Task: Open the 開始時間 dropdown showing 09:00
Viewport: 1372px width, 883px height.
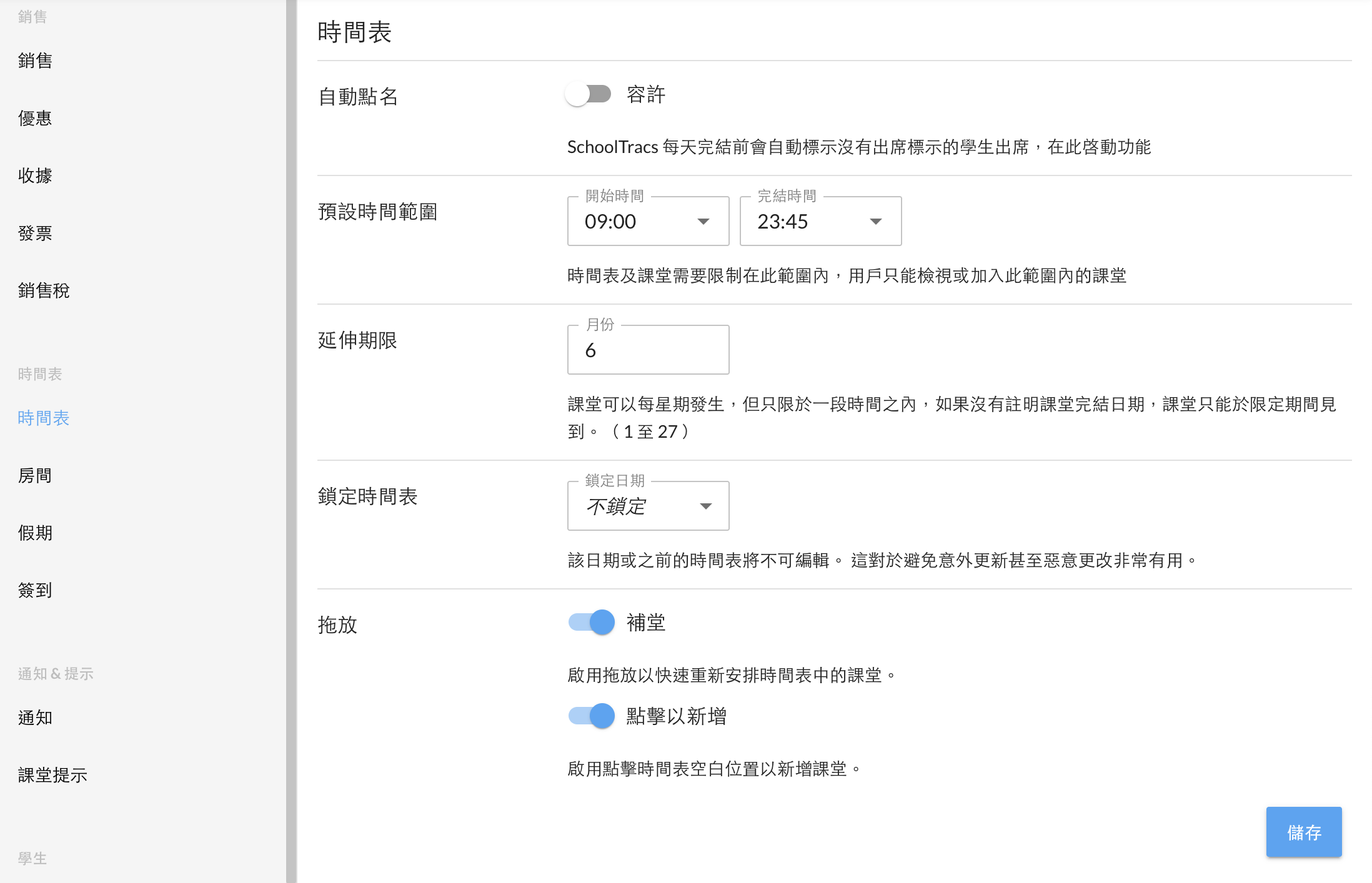Action: coord(648,222)
